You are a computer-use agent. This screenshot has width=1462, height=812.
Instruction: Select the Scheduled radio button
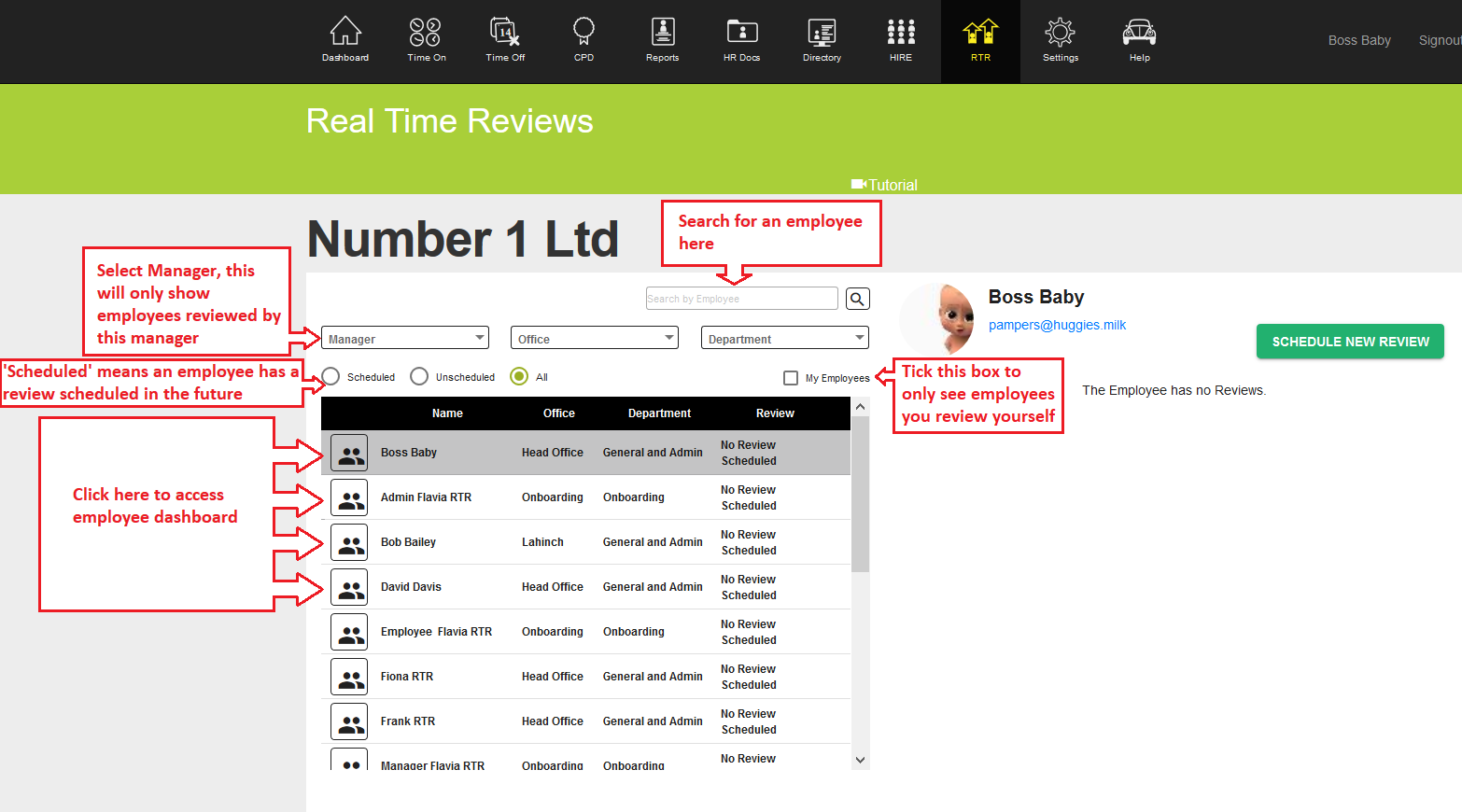coord(330,376)
